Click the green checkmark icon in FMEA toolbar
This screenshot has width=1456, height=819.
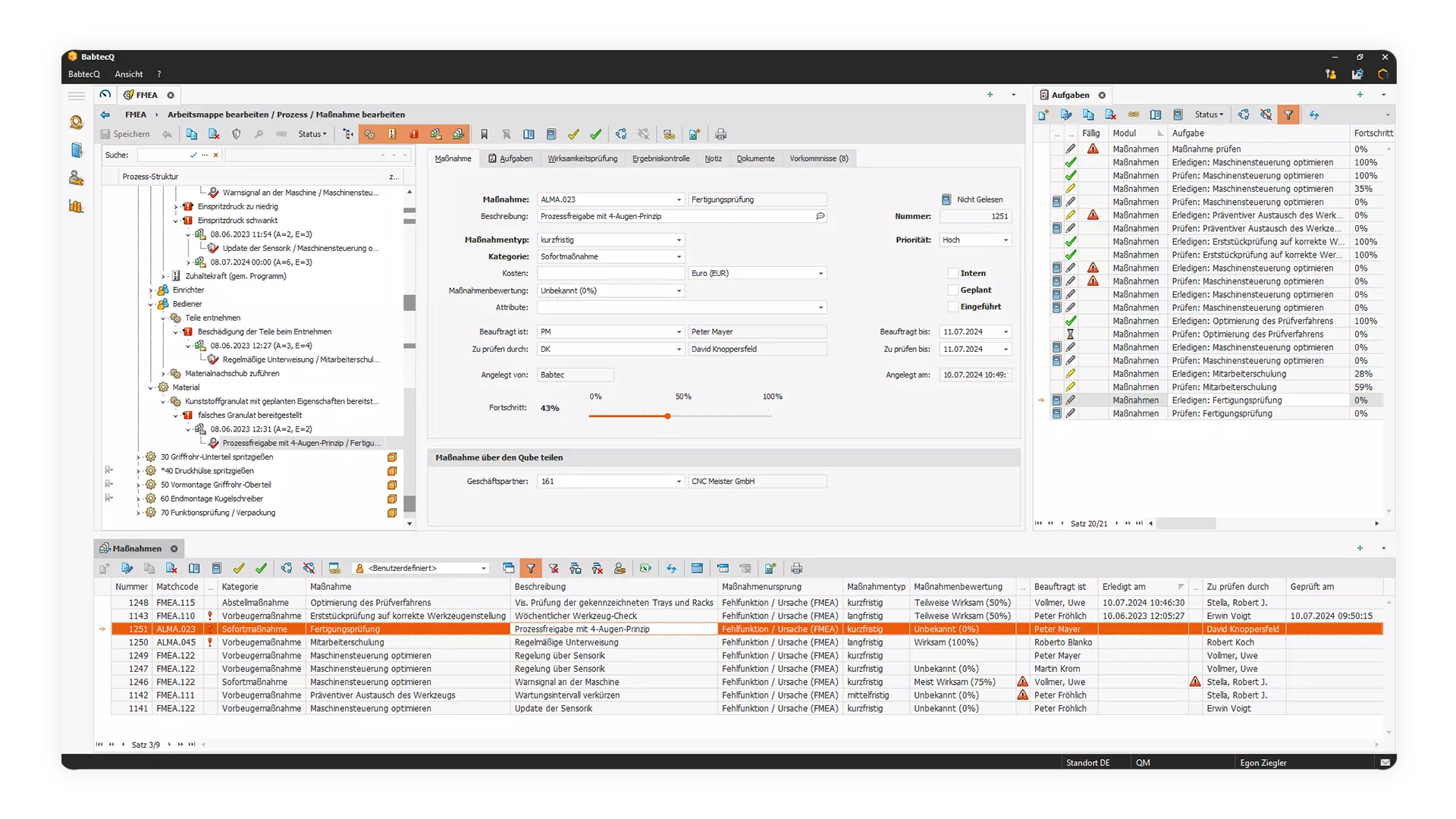pyautogui.click(x=596, y=134)
